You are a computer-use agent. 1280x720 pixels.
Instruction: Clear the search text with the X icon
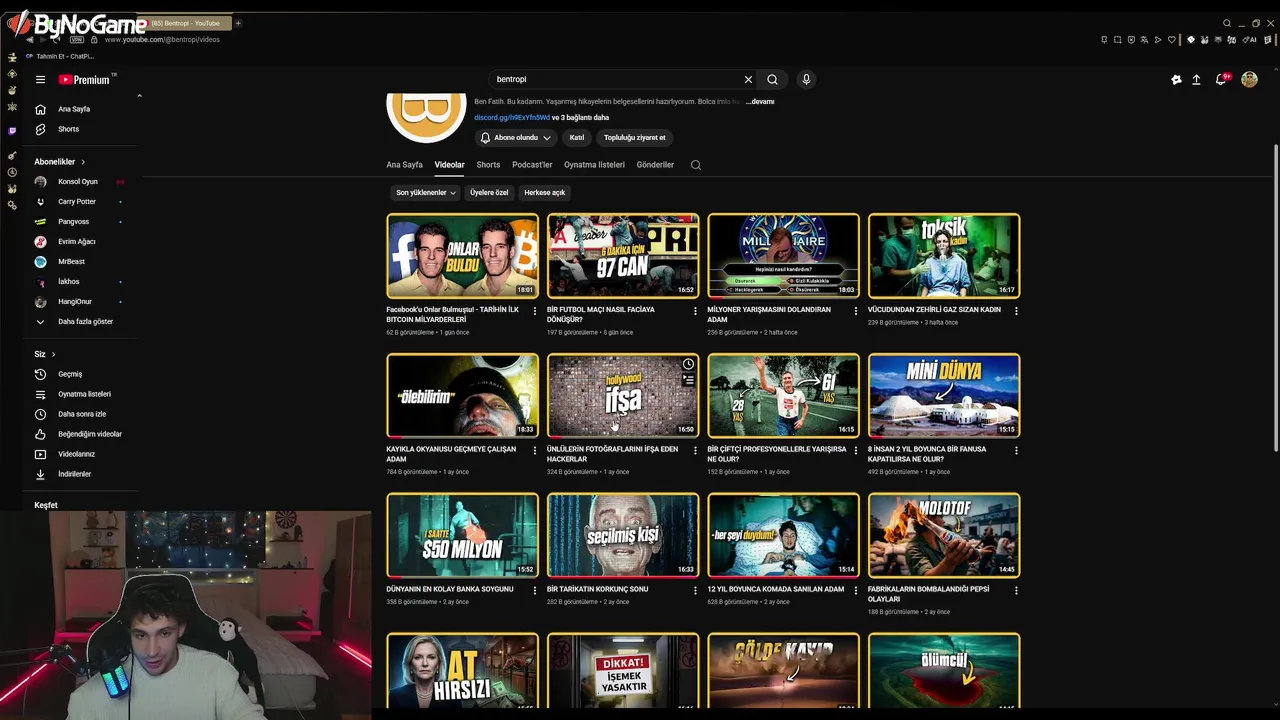click(x=748, y=79)
